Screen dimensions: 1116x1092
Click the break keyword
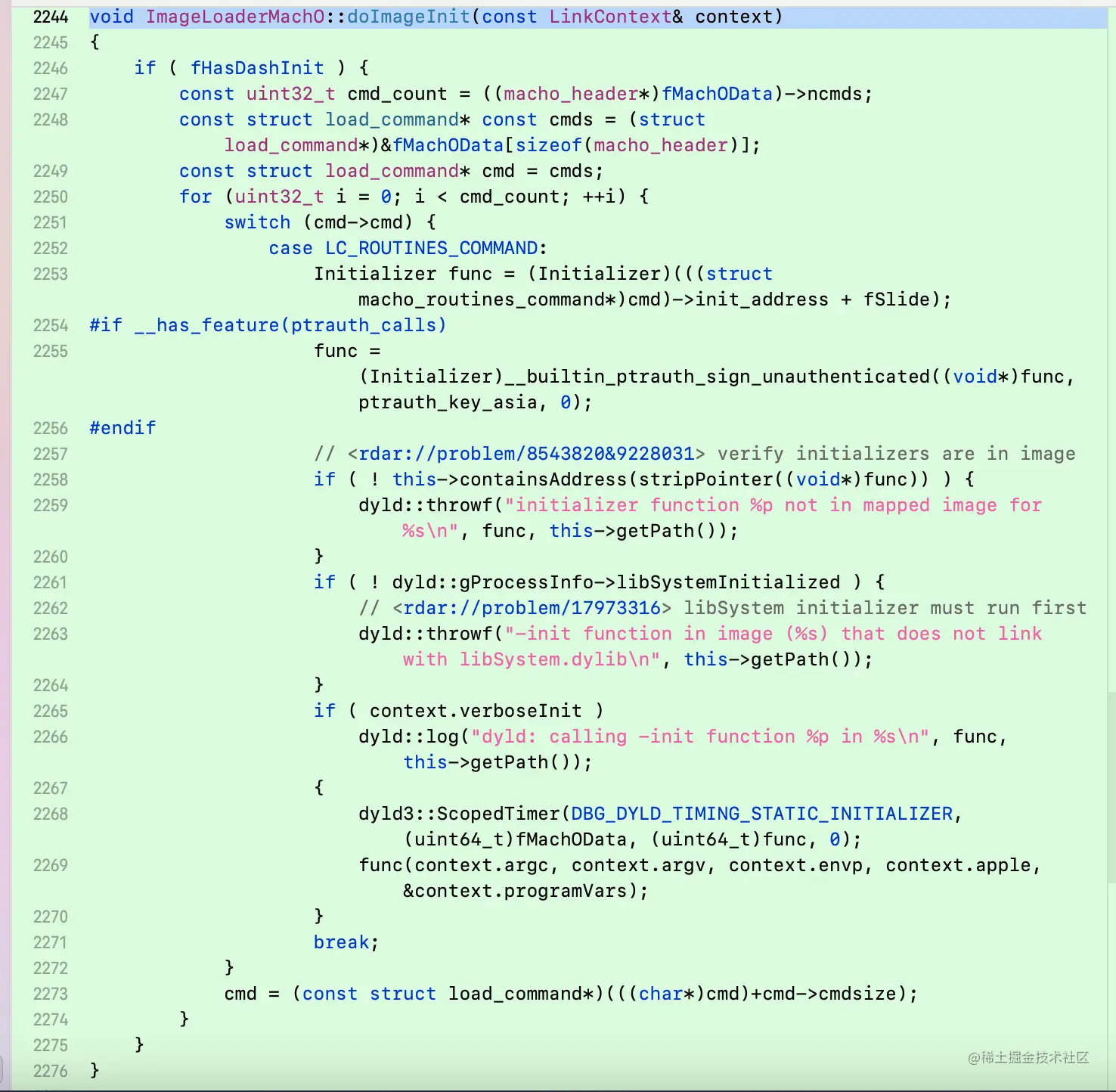coord(342,942)
